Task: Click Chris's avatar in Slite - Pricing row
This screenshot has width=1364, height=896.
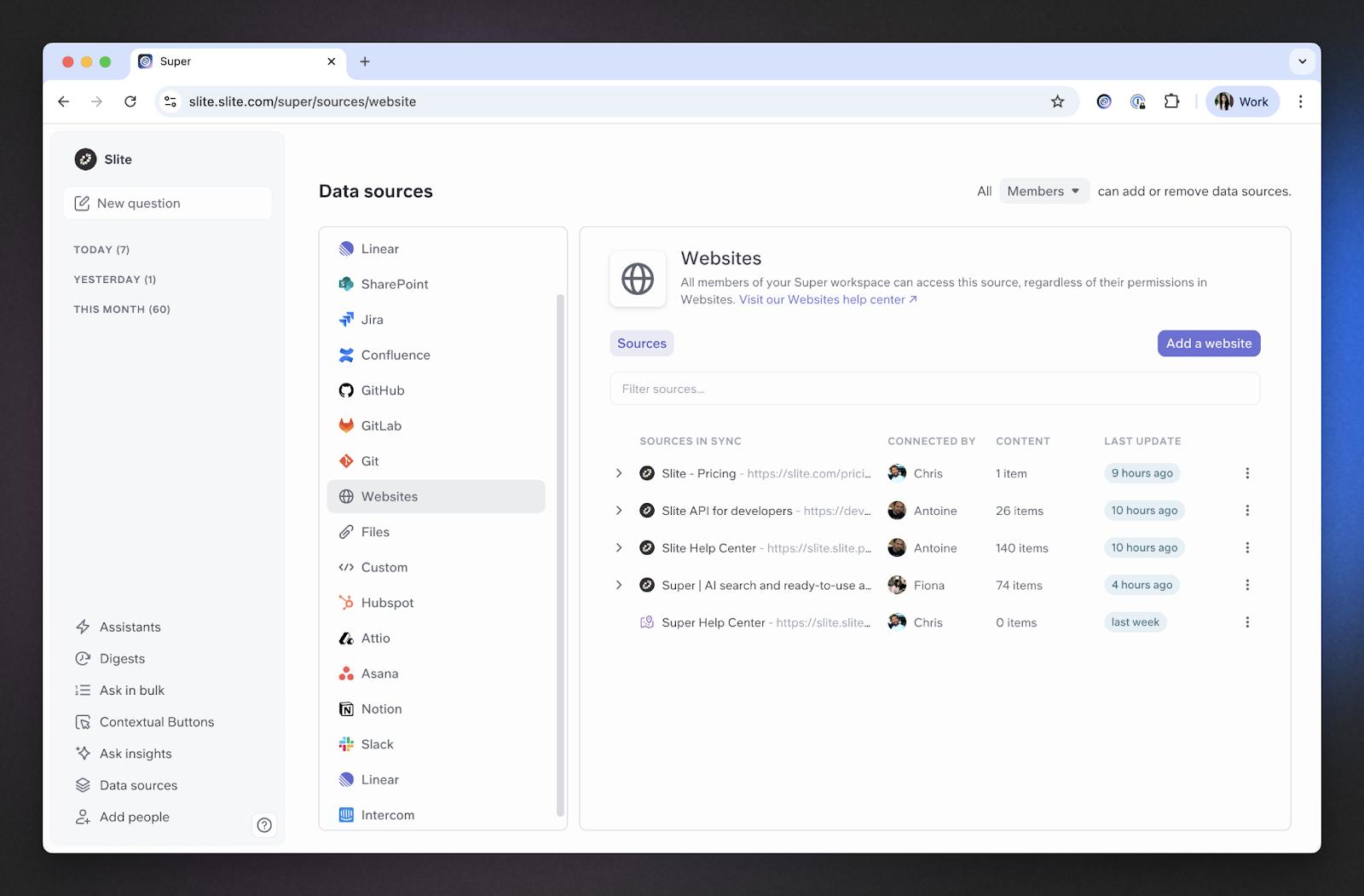Action: pos(897,473)
